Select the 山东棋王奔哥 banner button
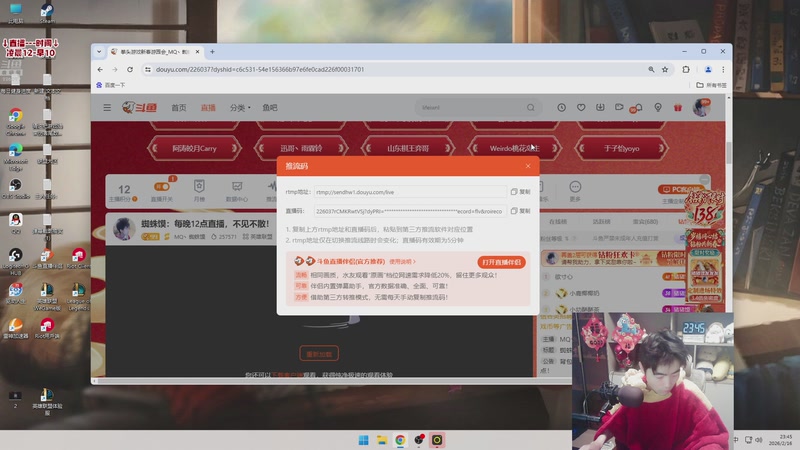 click(x=408, y=148)
